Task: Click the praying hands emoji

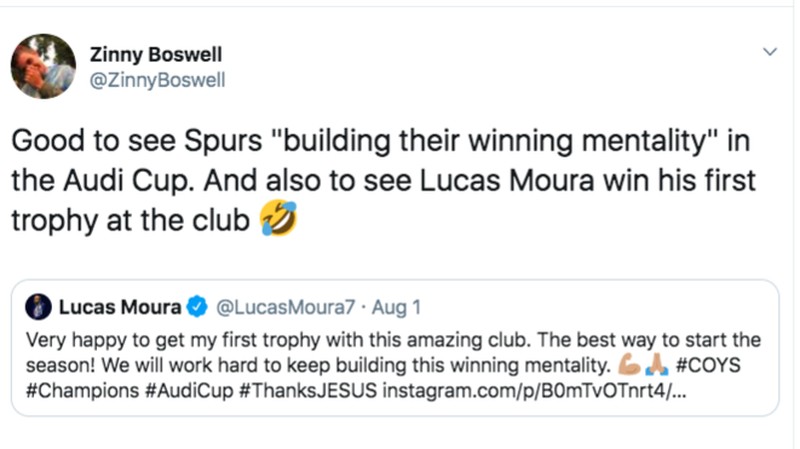Action: (x=658, y=364)
